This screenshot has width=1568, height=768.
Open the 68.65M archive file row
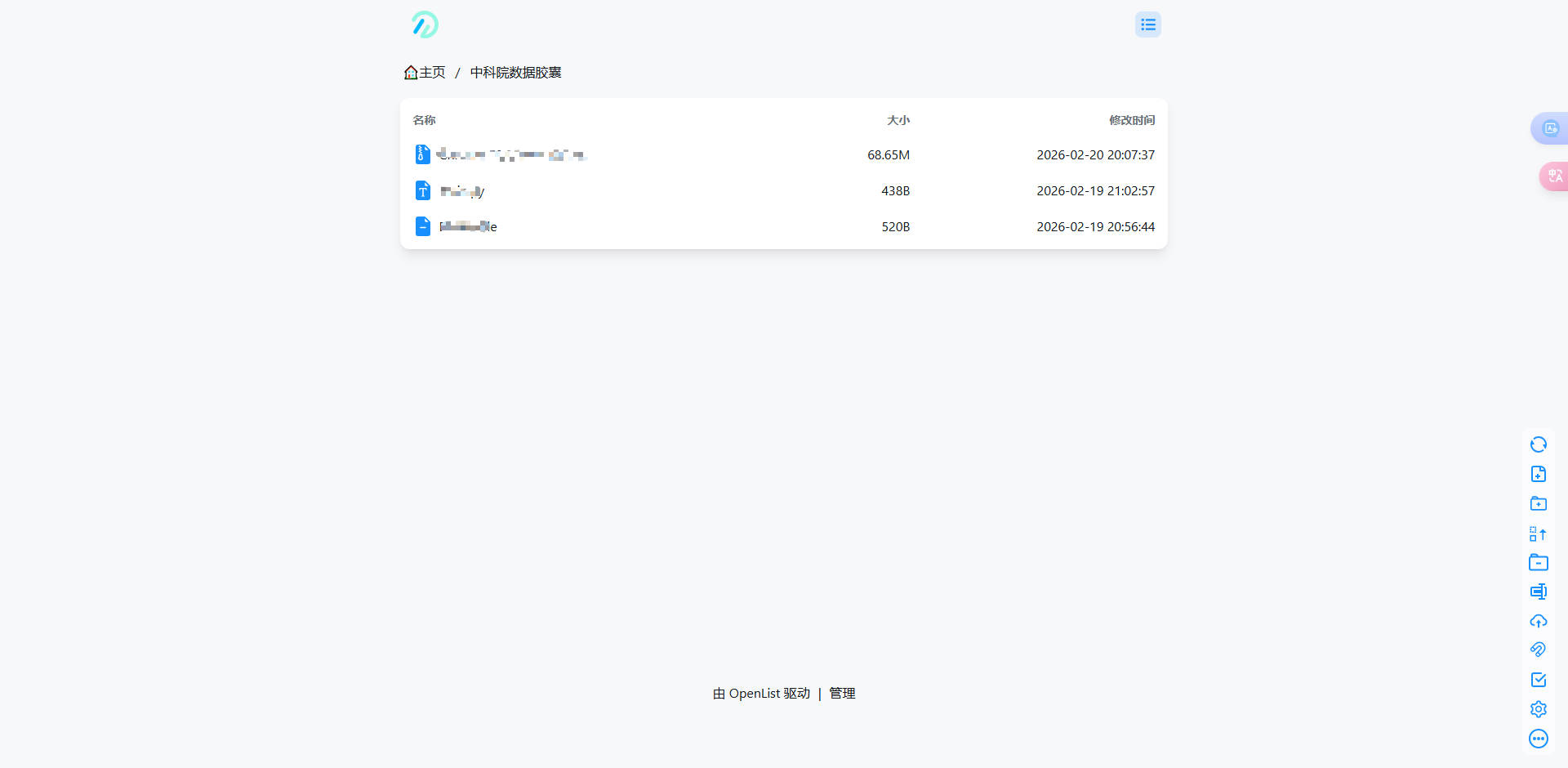[512, 154]
